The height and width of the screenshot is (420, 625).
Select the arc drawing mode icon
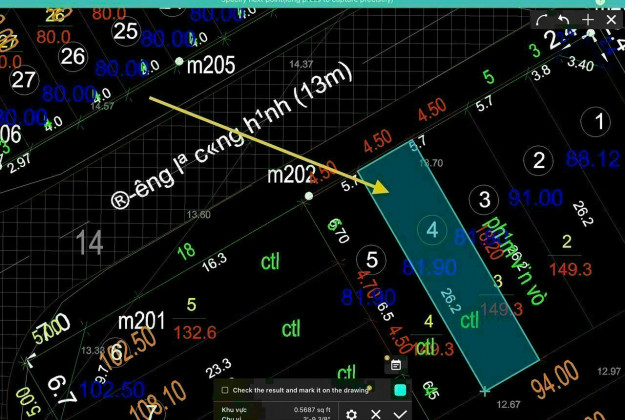pyautogui.click(x=541, y=20)
